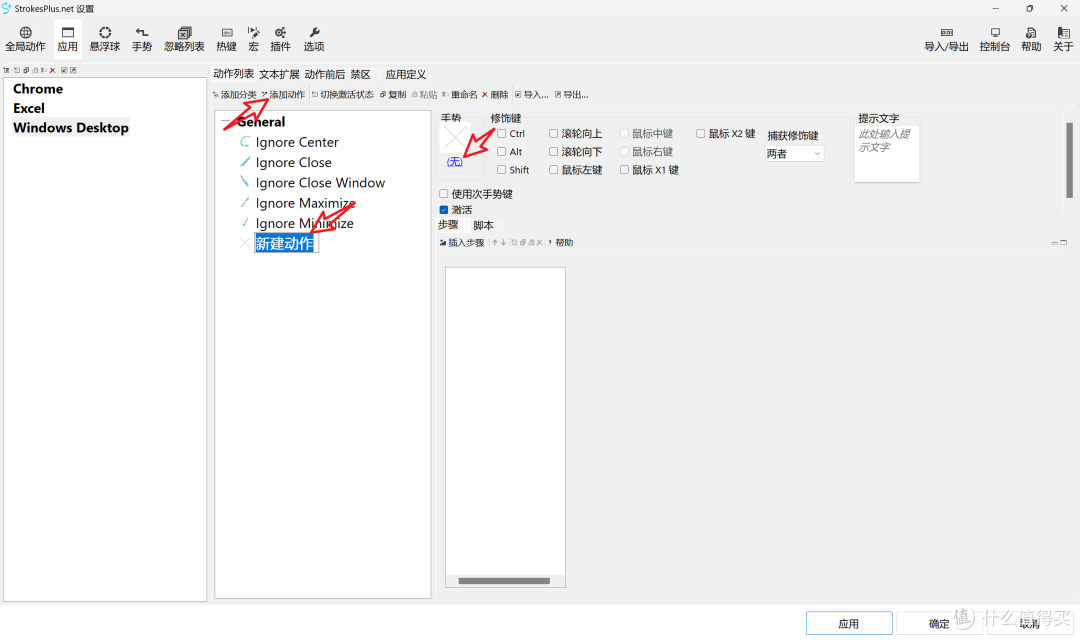Click 插入步骤 insert step
The height and width of the screenshot is (640, 1080).
point(462,242)
